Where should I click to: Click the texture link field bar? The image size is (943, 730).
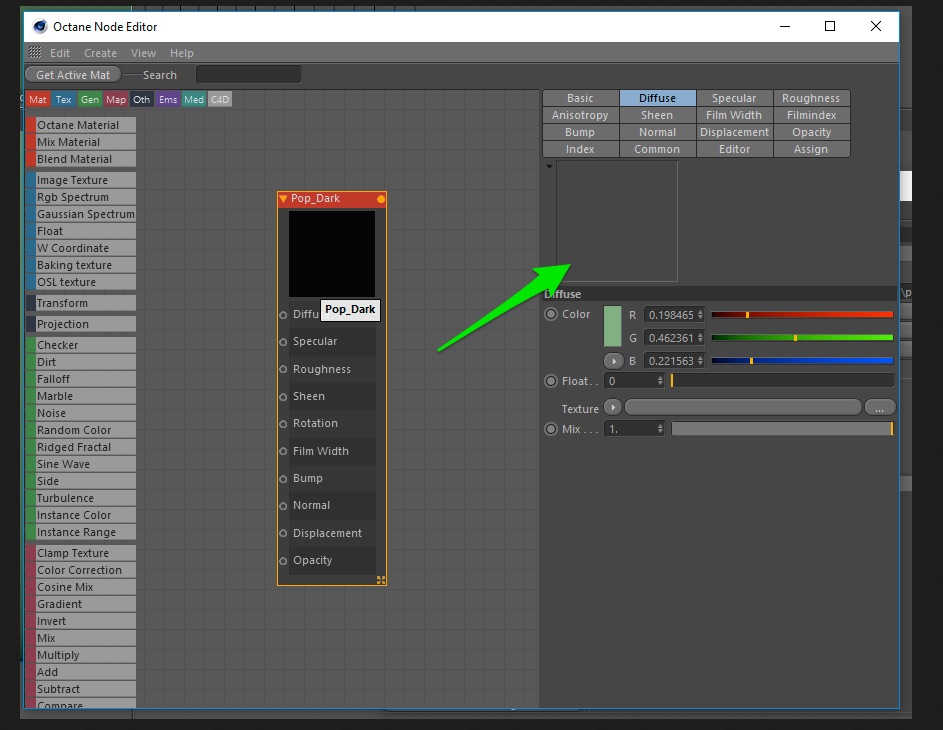click(743, 408)
